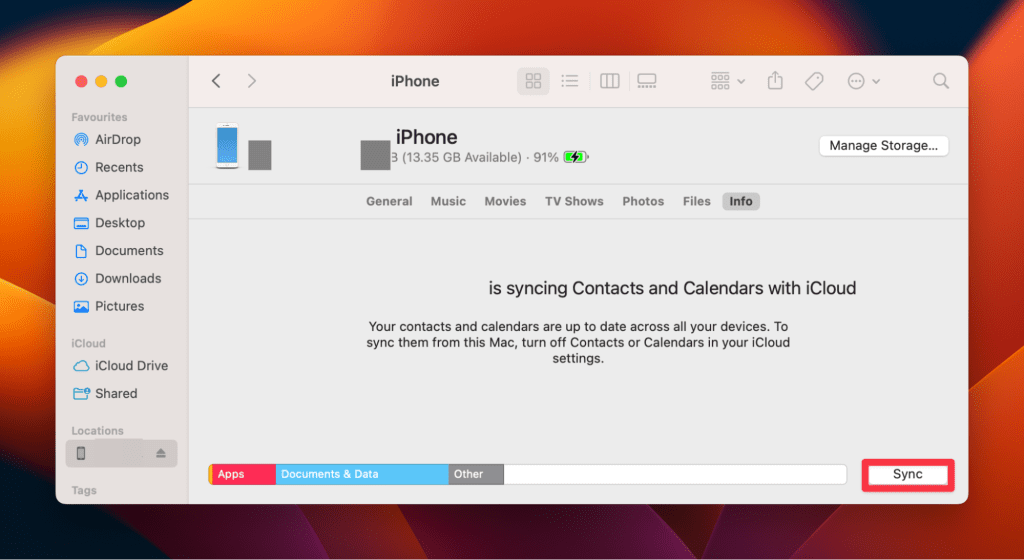Click the back navigation arrow

(216, 81)
